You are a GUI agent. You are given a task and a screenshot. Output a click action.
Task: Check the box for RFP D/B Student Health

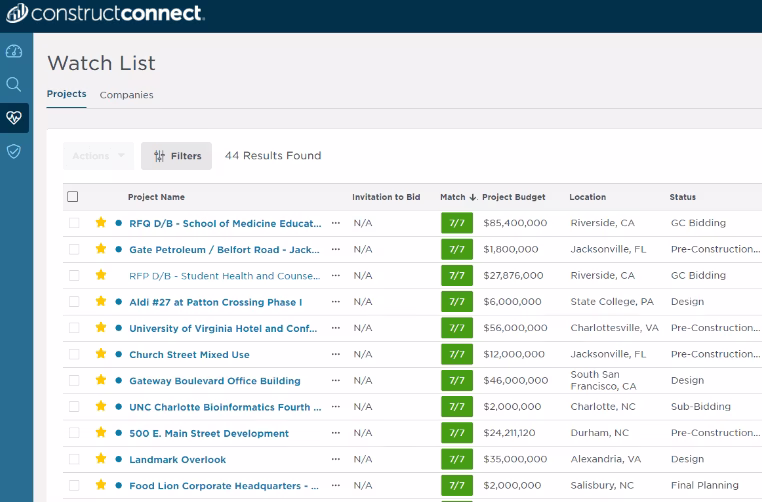coord(74,276)
